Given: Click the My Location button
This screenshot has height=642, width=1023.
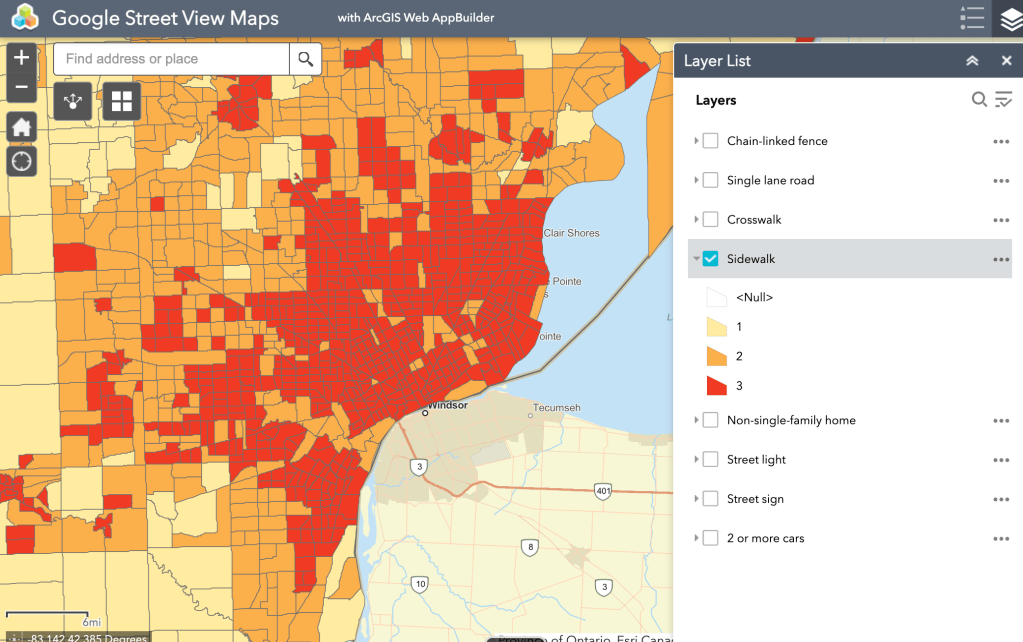Looking at the screenshot, I should (22, 160).
